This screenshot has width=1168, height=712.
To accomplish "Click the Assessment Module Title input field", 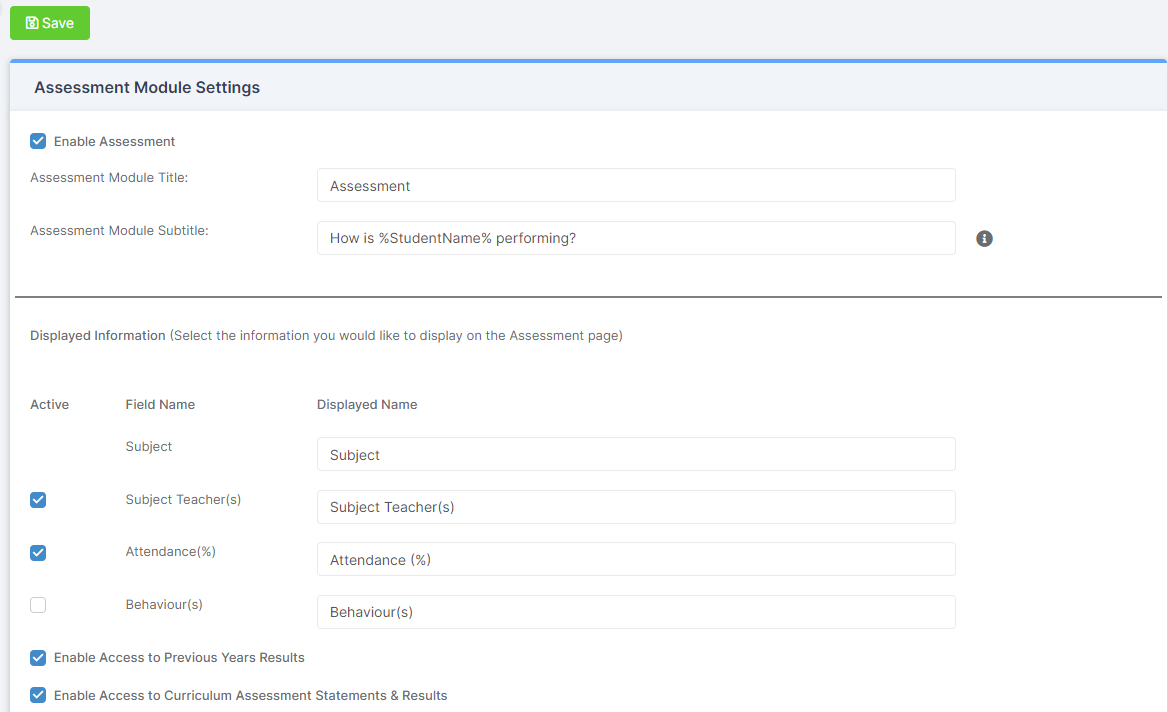I will tap(636, 185).
